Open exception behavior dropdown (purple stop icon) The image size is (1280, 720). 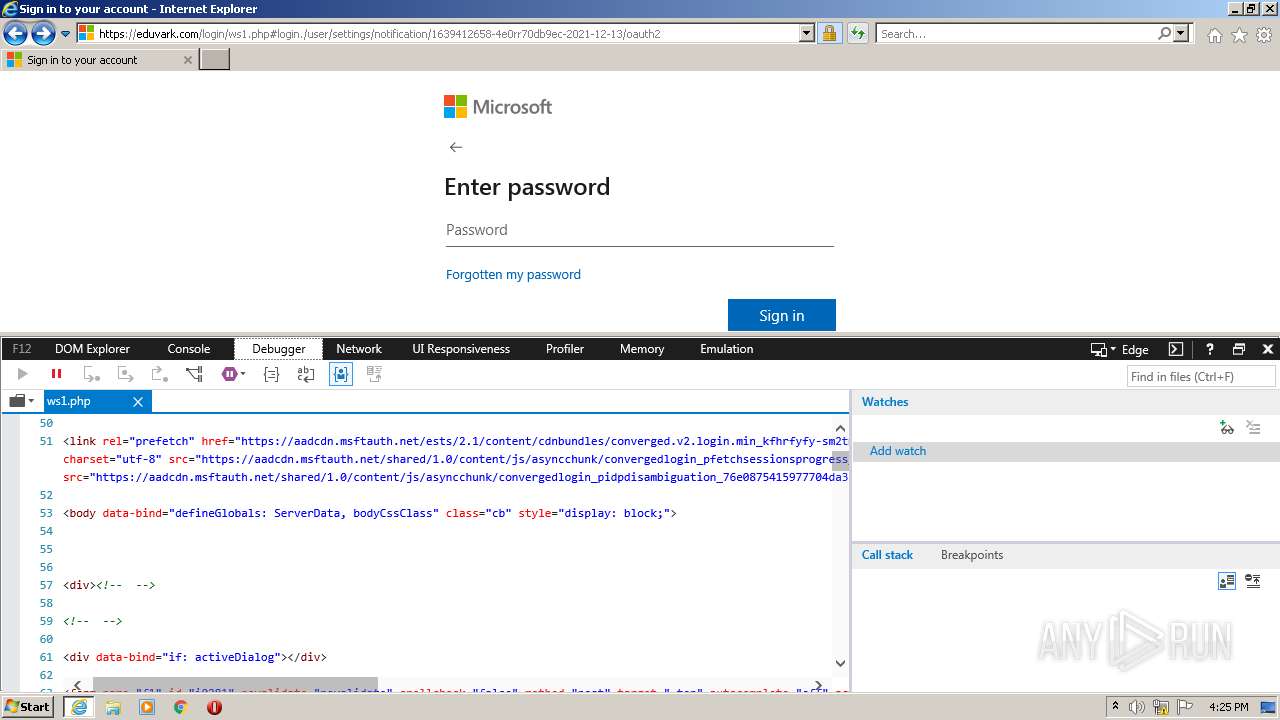234,374
